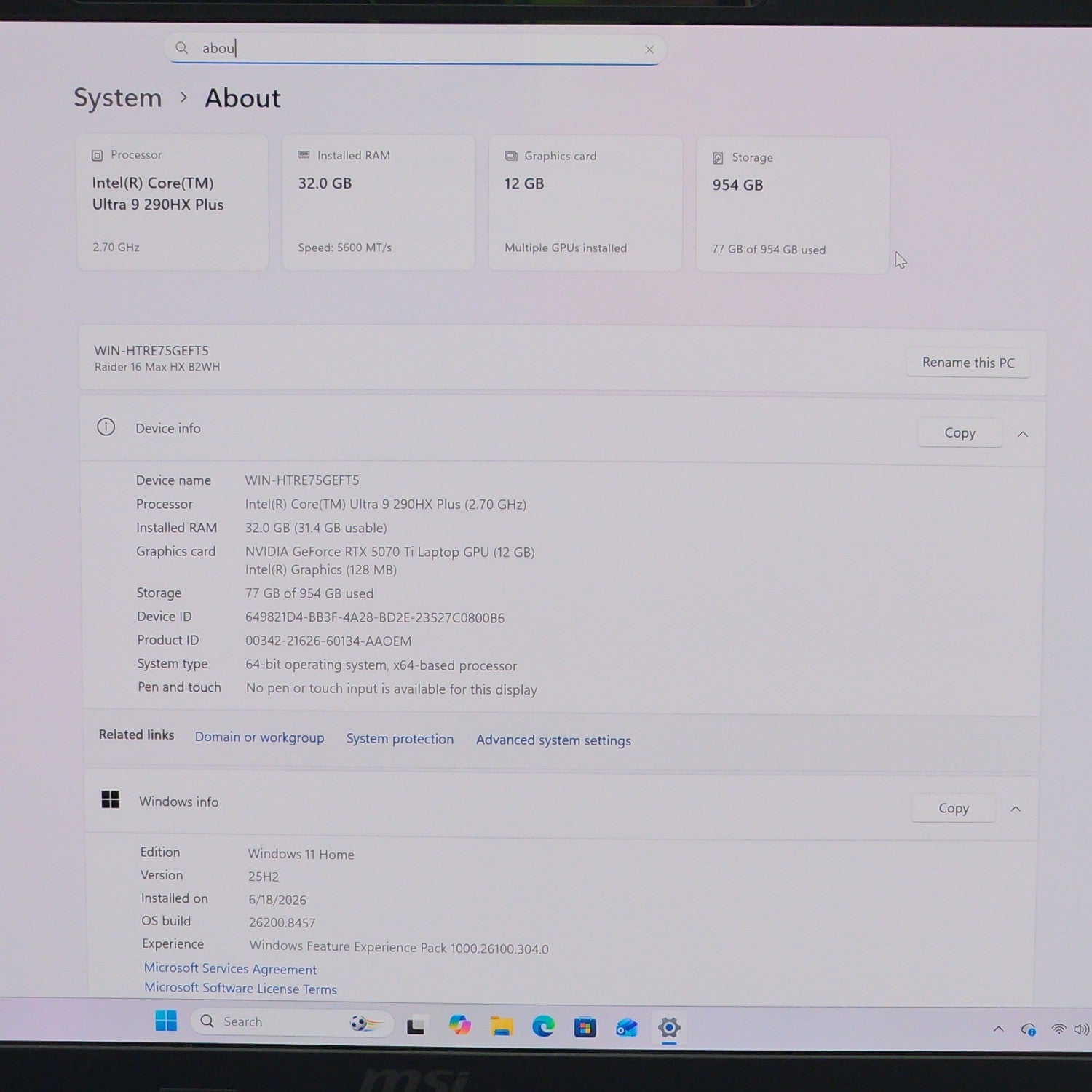Select the Settings gear on the taskbar
Image resolution: width=1092 pixels, height=1092 pixels.
pos(669,1028)
